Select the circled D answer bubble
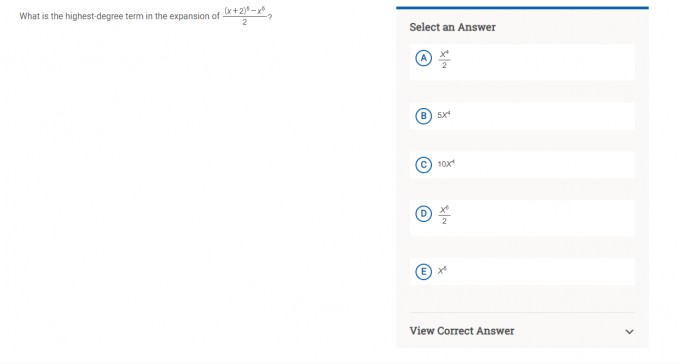 point(423,214)
